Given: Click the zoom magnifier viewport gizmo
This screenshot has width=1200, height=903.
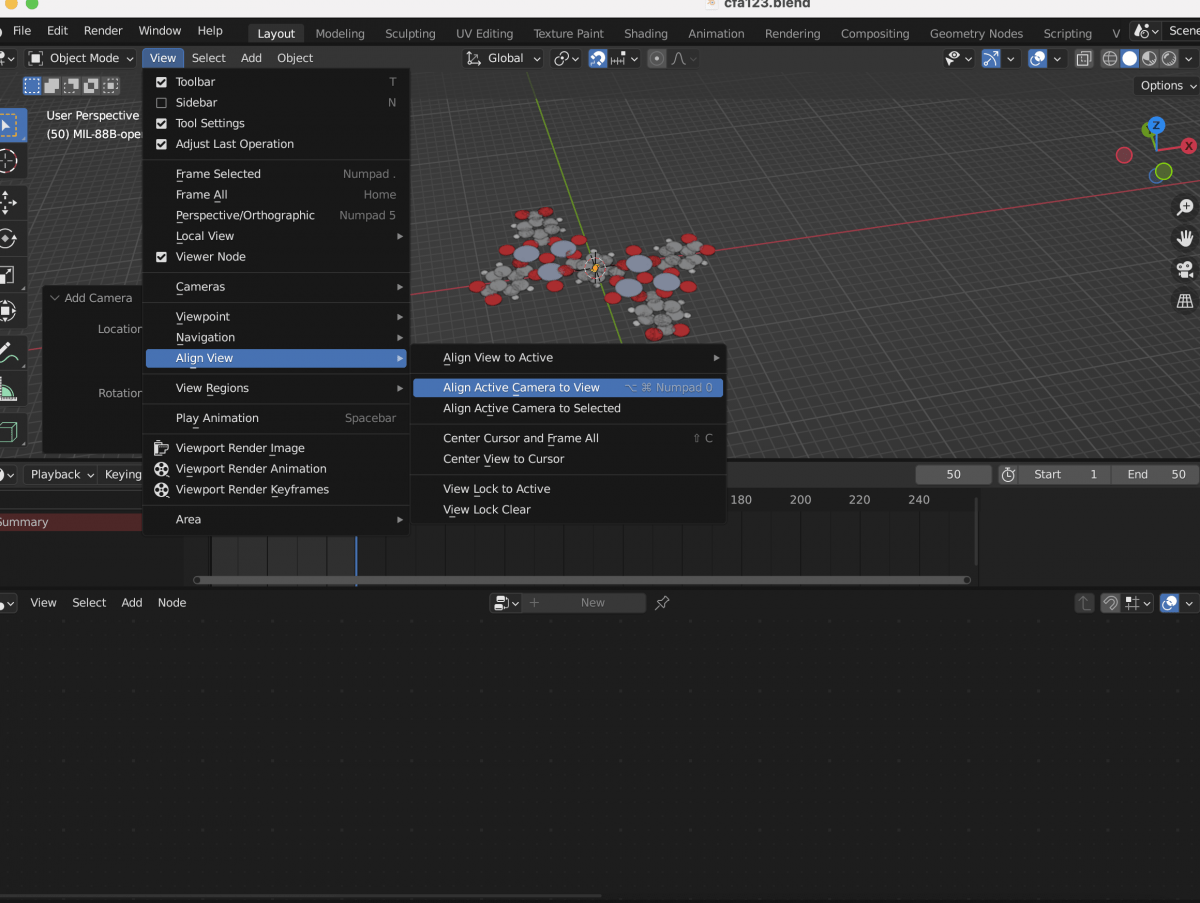Looking at the screenshot, I should click(1185, 208).
